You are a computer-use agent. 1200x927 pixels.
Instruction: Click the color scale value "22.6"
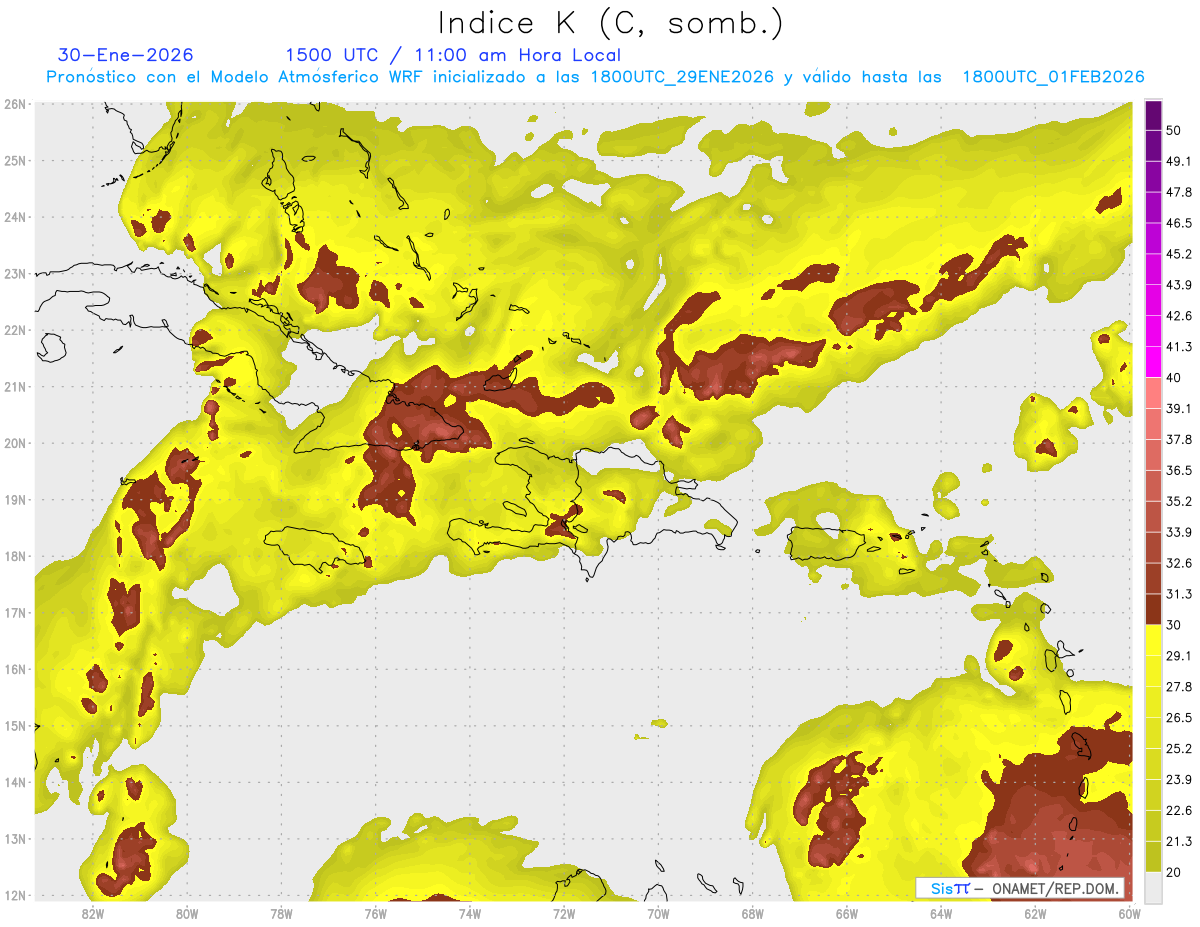[1179, 810]
